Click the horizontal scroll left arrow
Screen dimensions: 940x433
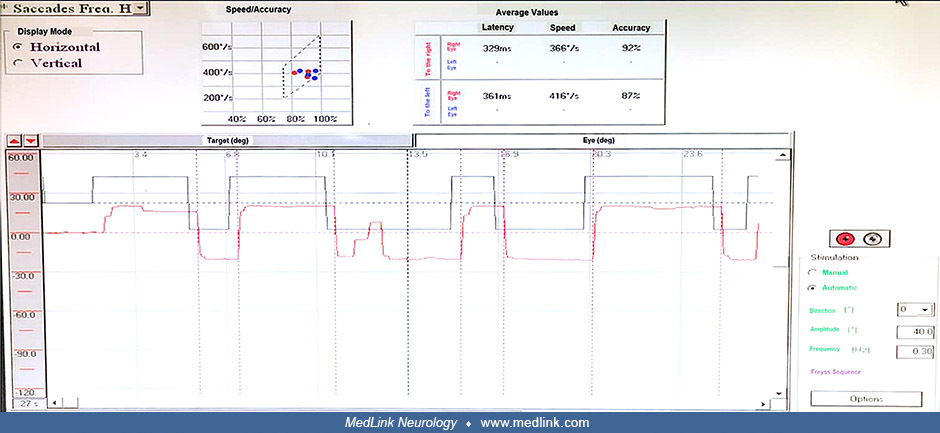[x=55, y=403]
